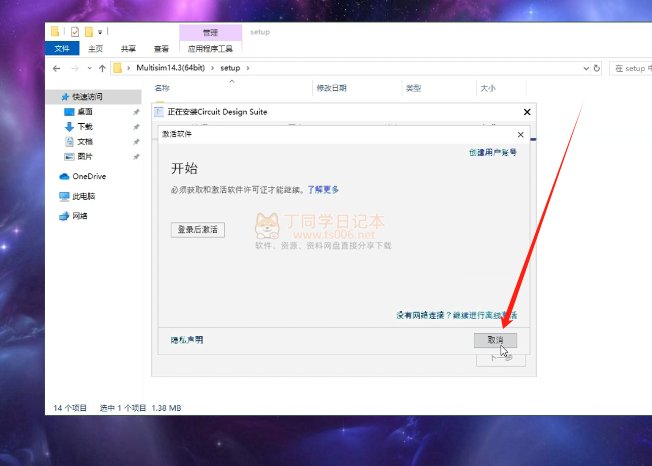Click the 取消 button in activation dialog

[x=495, y=340]
